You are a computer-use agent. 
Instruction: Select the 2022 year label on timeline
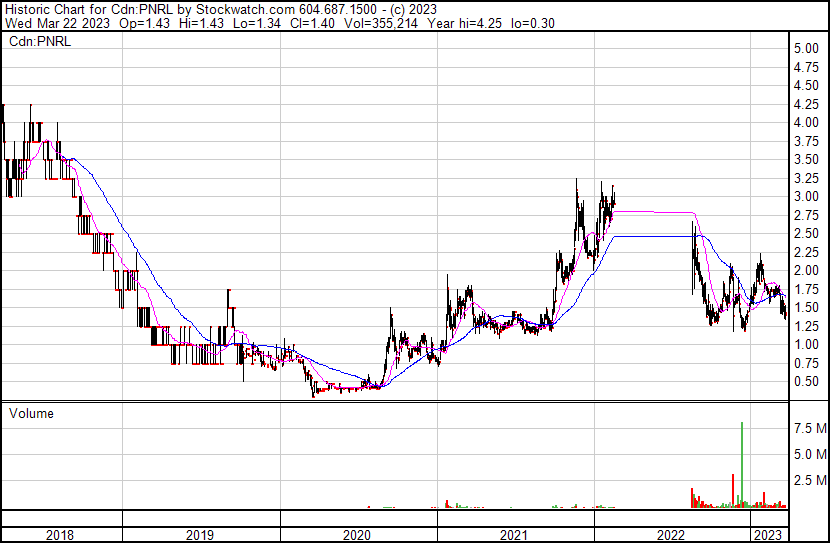click(671, 535)
